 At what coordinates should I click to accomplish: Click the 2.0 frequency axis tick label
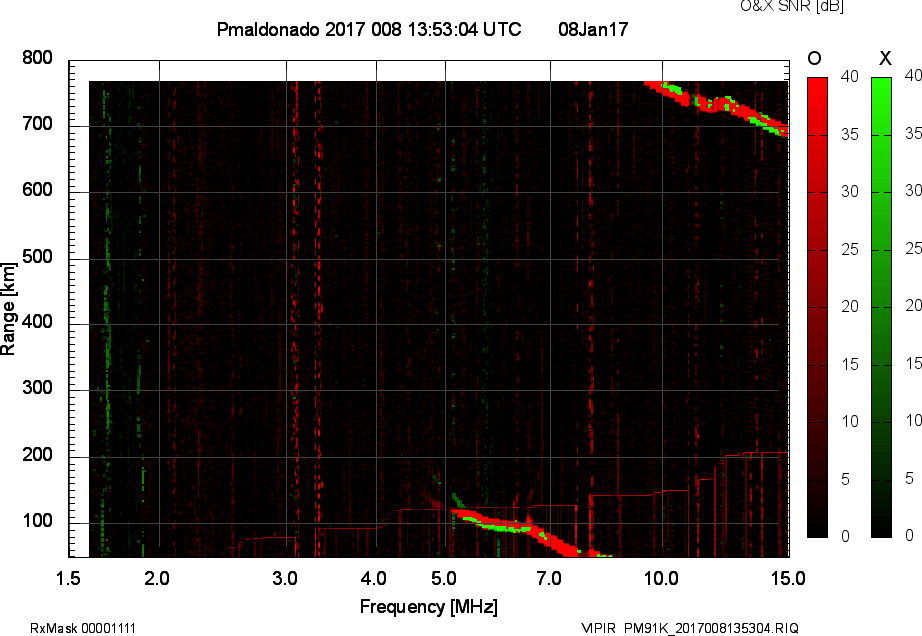click(157, 578)
